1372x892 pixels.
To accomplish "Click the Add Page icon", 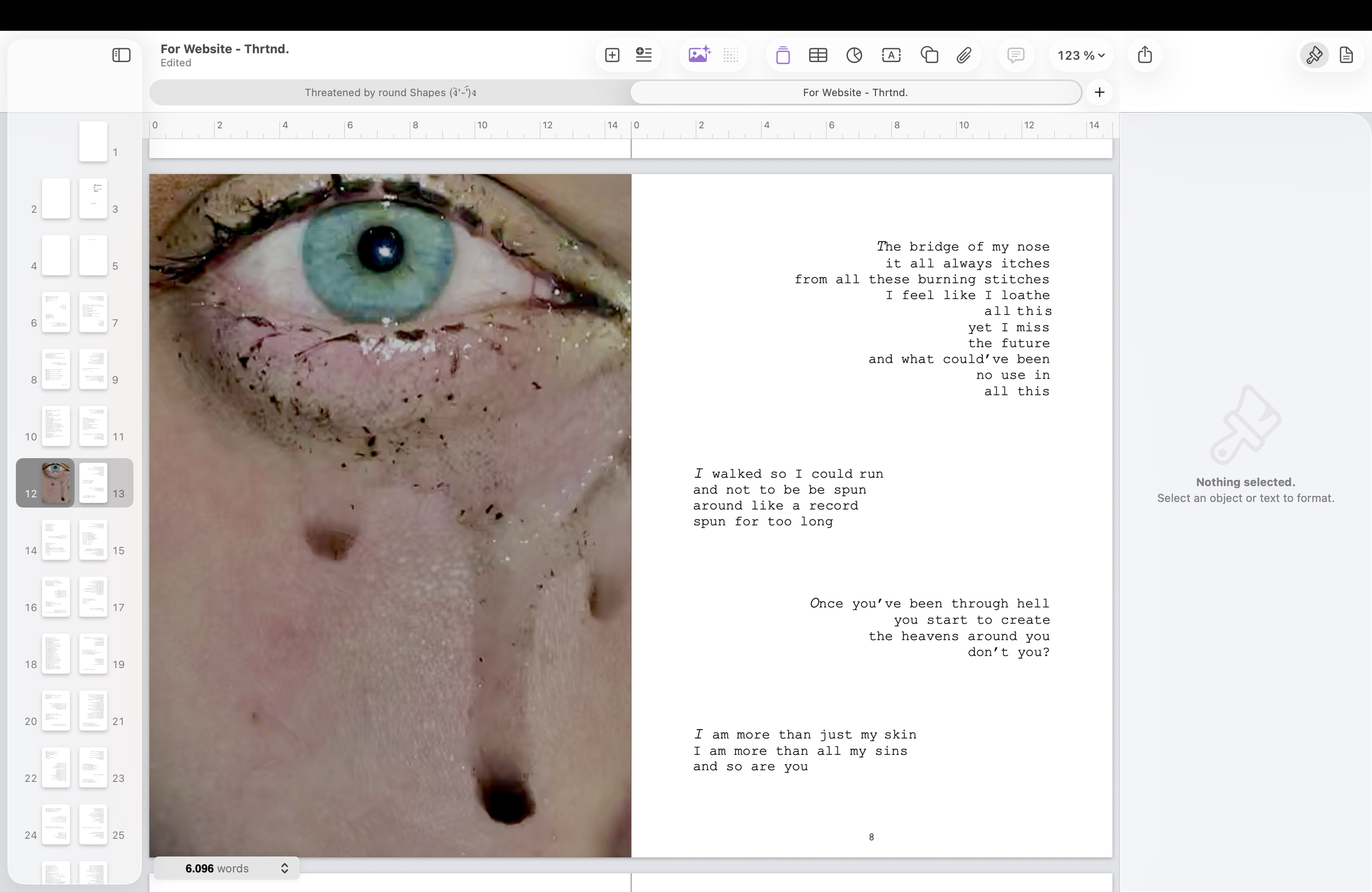I will pyautogui.click(x=612, y=55).
